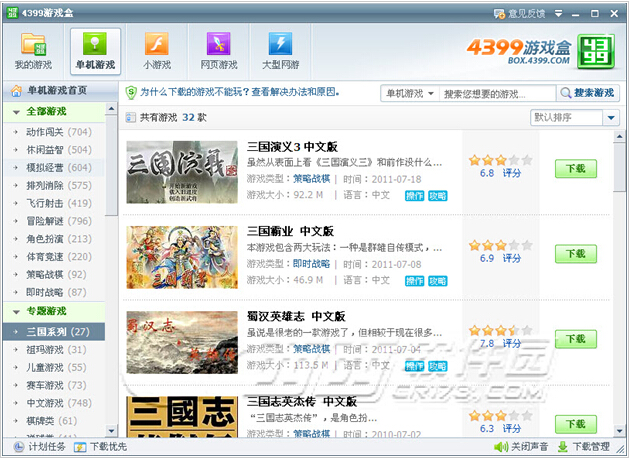
Task: Select 即时战略 (87) category
Action: click(54, 292)
